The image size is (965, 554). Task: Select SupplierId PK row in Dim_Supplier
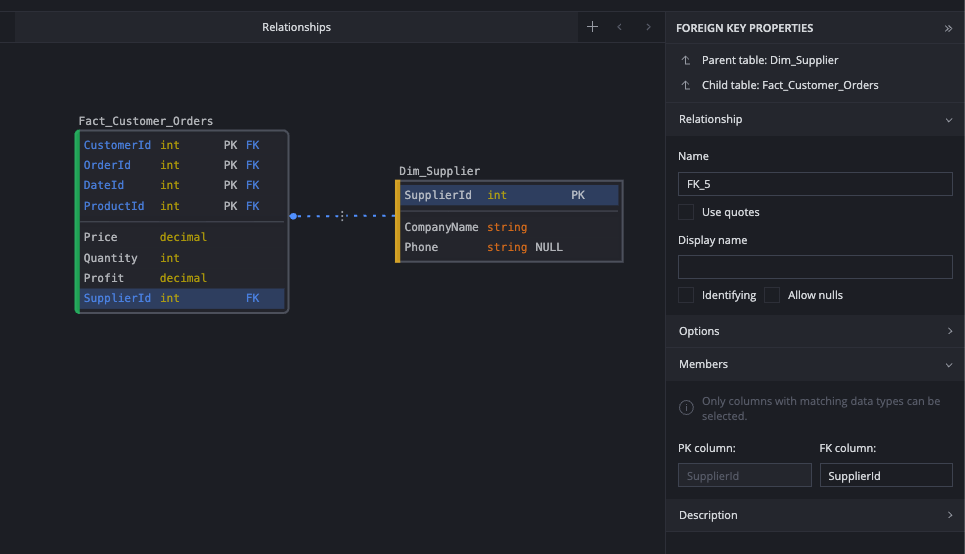point(510,195)
